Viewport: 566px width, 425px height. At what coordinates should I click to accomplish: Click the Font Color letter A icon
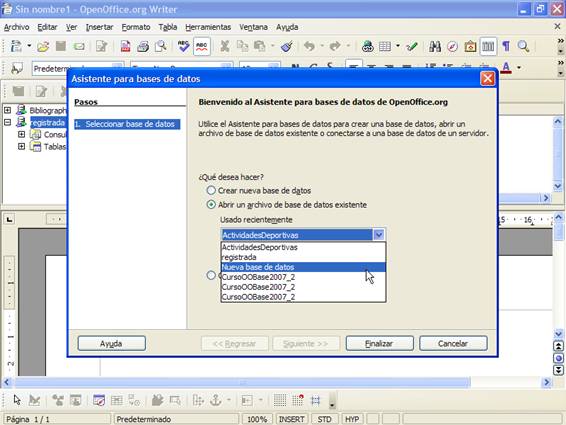506,68
